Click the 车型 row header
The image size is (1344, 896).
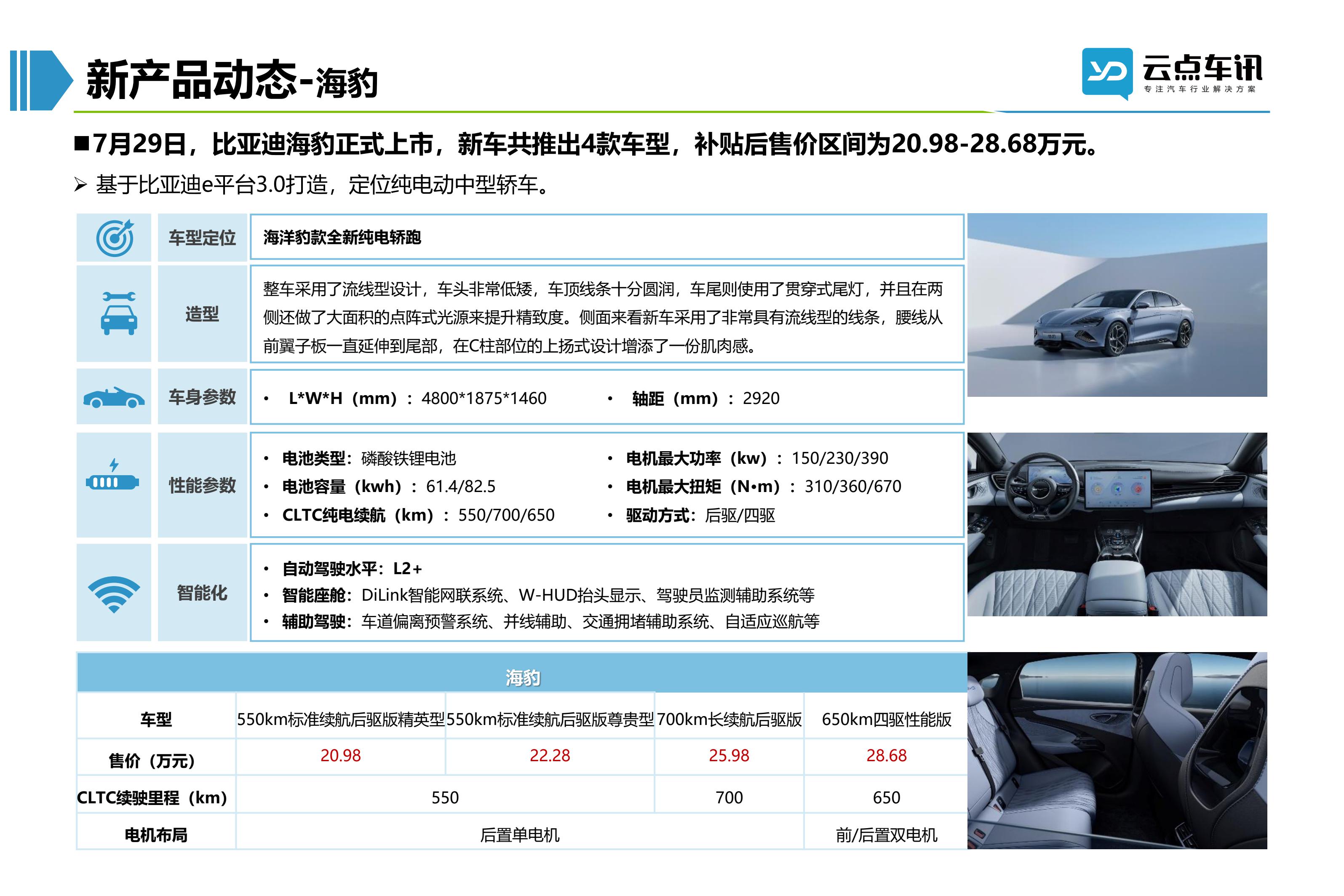coord(156,716)
